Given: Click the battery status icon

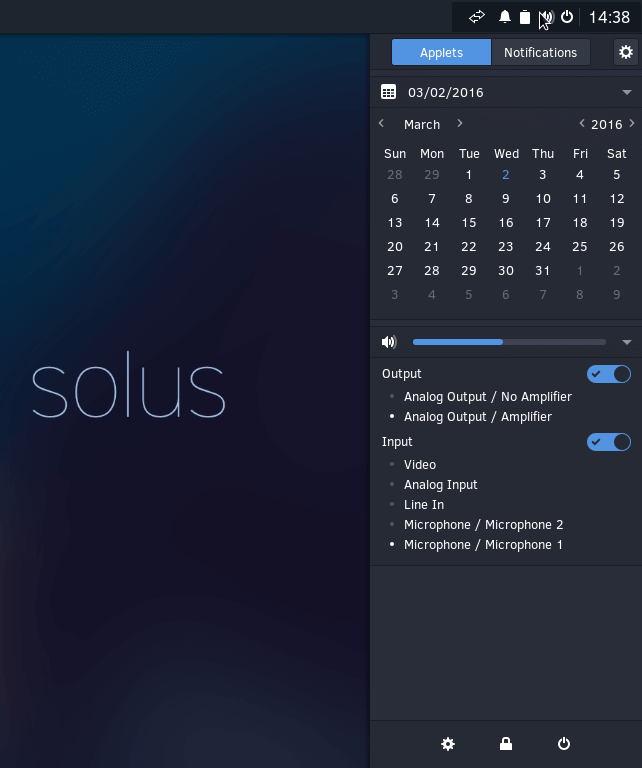Looking at the screenshot, I should click(x=524, y=17).
